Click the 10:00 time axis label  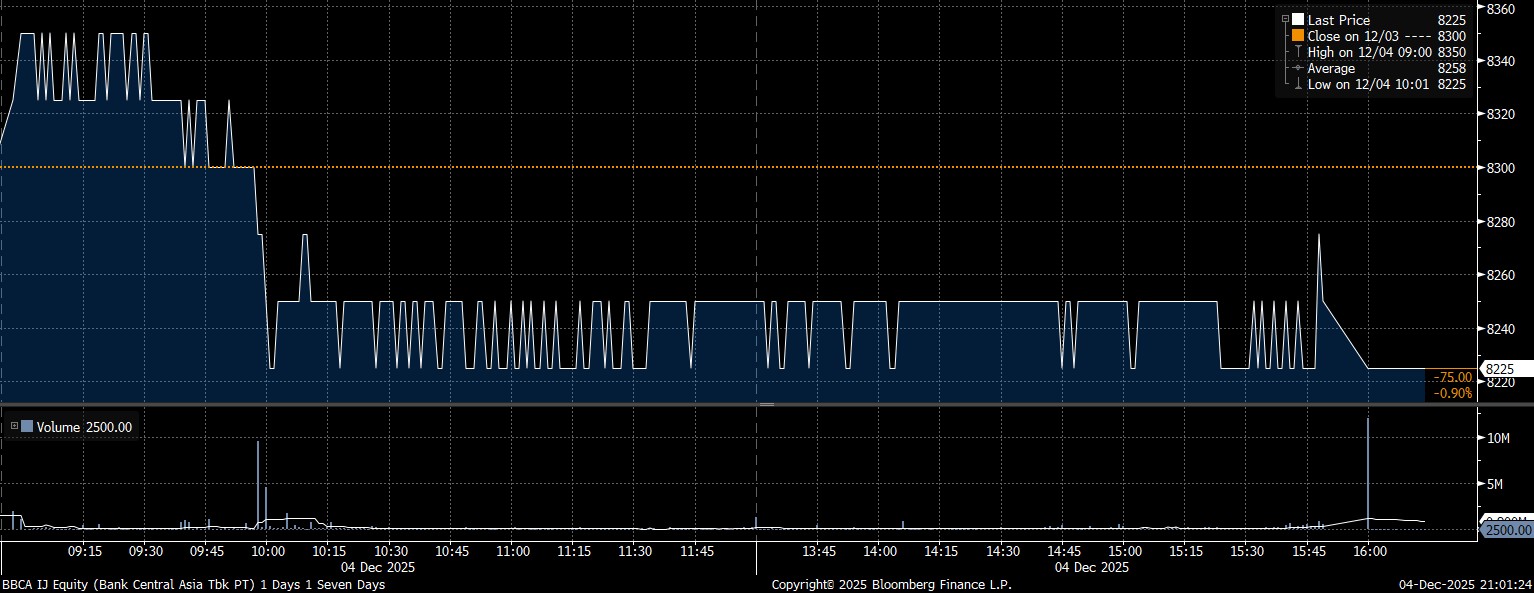tap(269, 552)
